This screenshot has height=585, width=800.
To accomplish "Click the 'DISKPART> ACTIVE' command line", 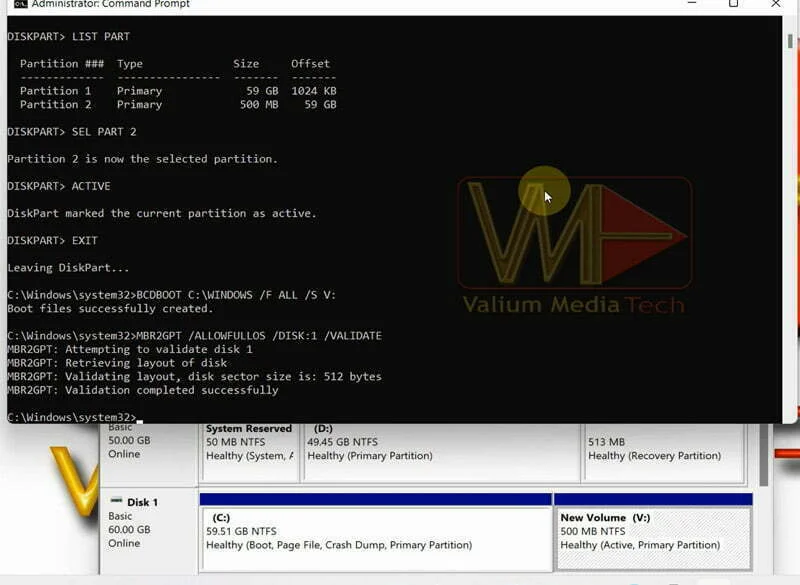I will point(59,186).
